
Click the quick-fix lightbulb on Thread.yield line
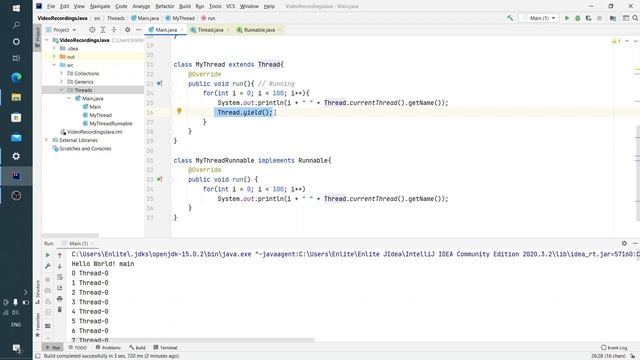(x=179, y=111)
